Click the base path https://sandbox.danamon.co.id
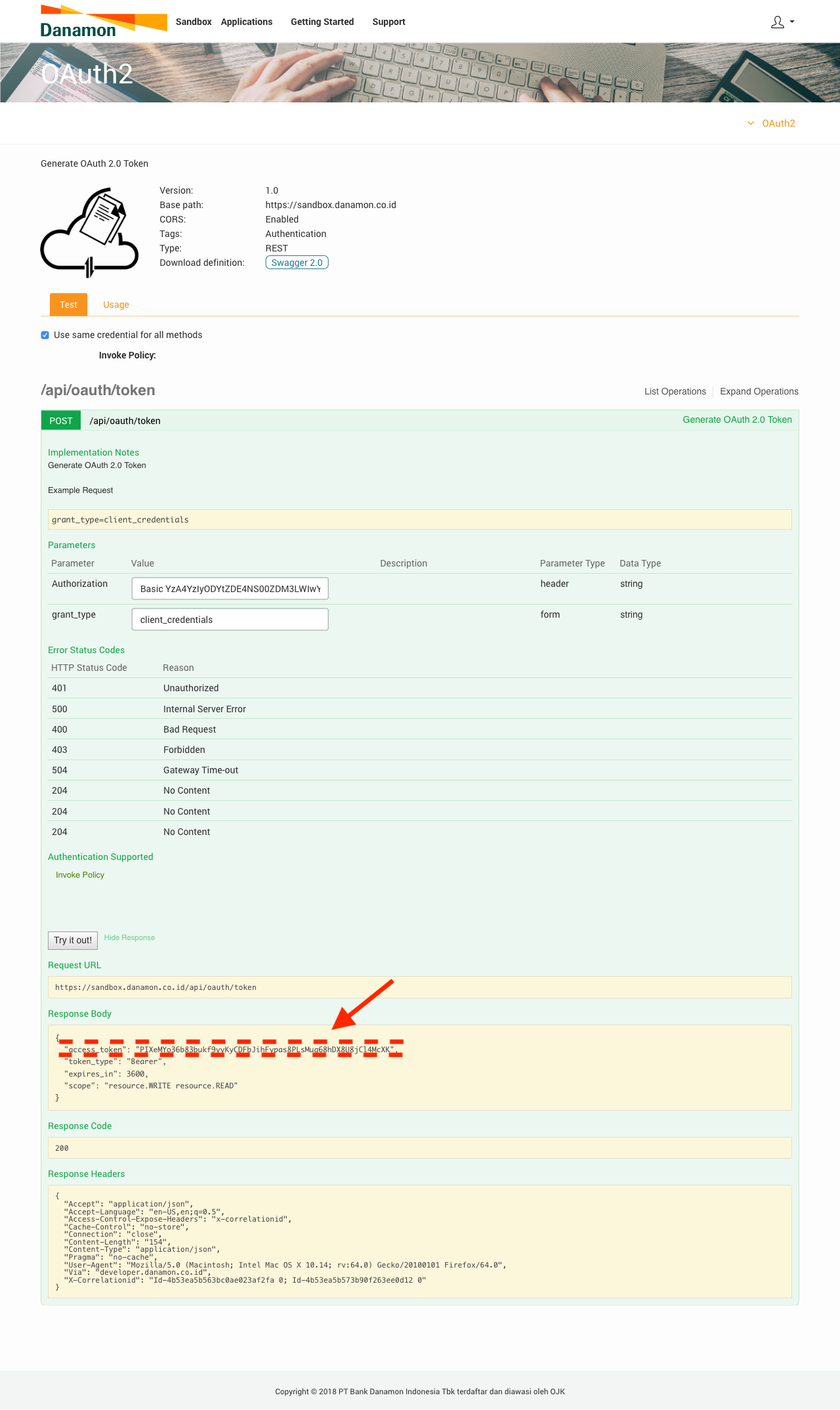 [331, 205]
